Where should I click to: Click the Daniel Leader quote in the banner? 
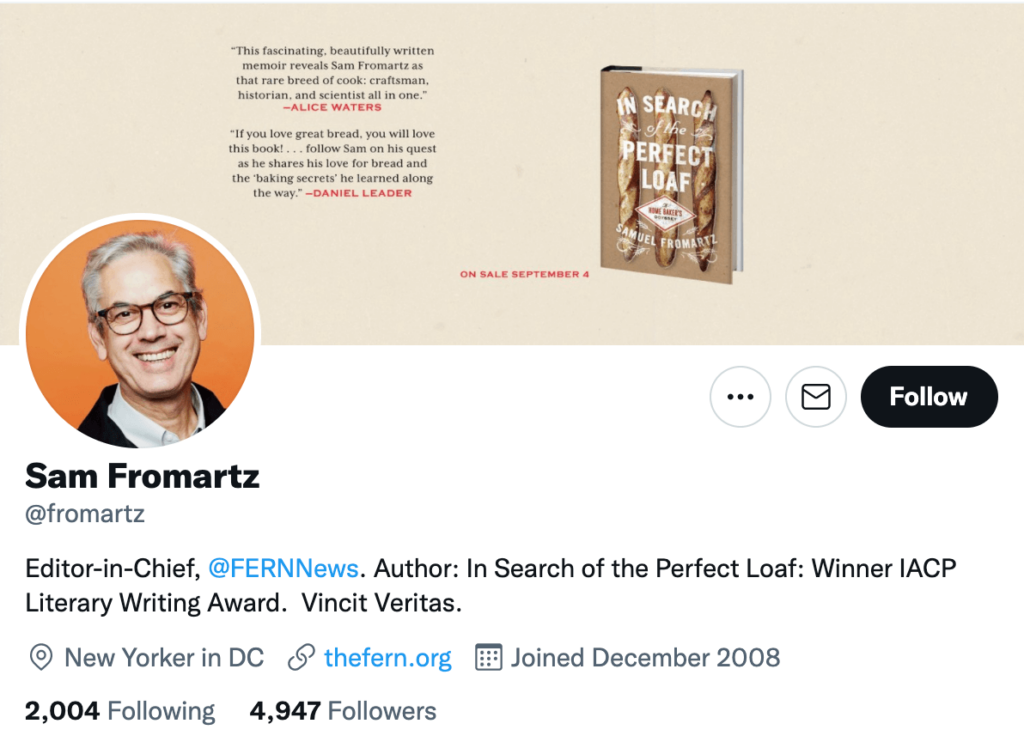pyautogui.click(x=331, y=163)
